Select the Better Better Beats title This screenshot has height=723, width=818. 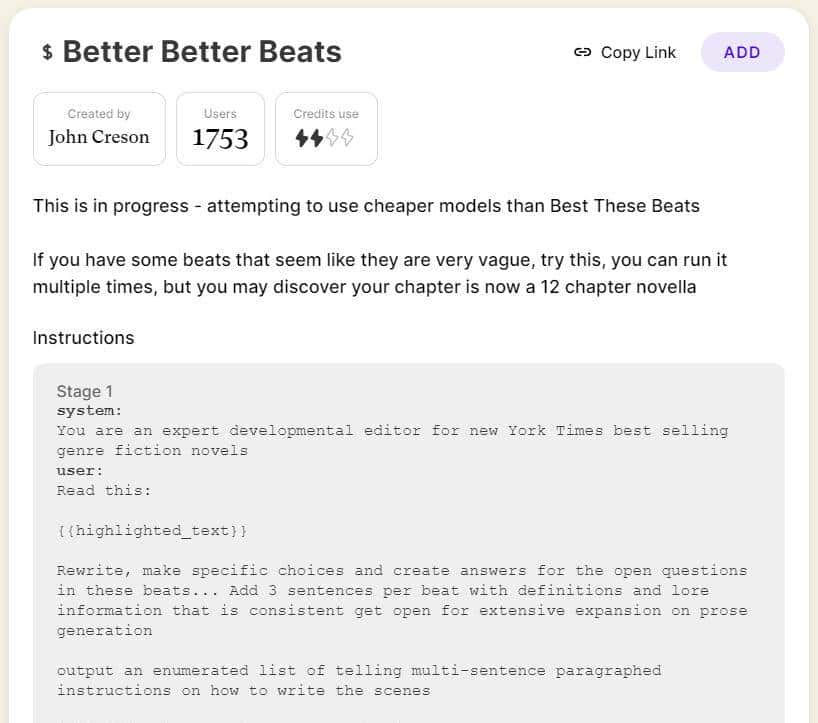pos(202,52)
